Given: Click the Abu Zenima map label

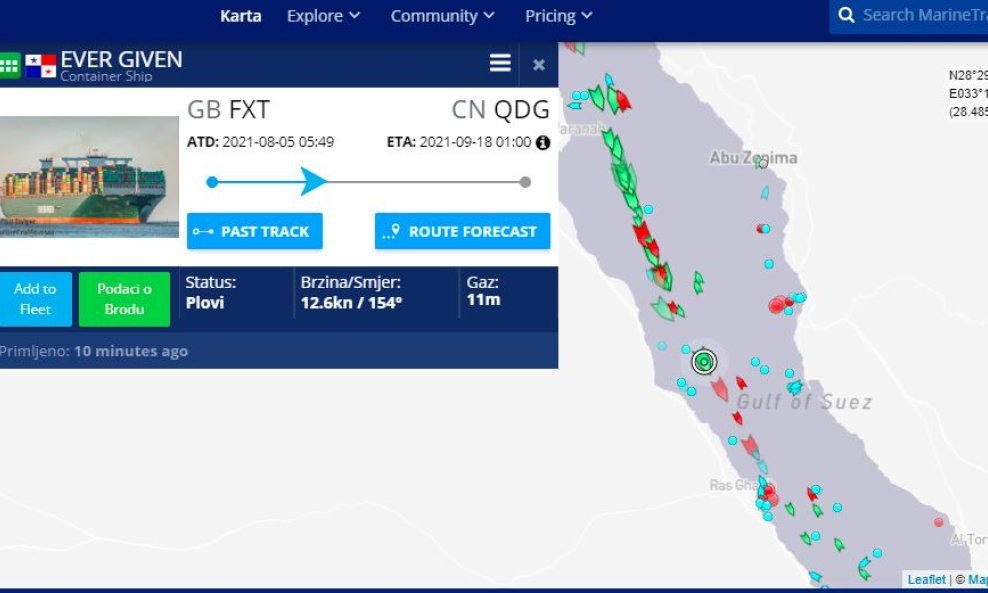Looking at the screenshot, I should (x=754, y=158).
